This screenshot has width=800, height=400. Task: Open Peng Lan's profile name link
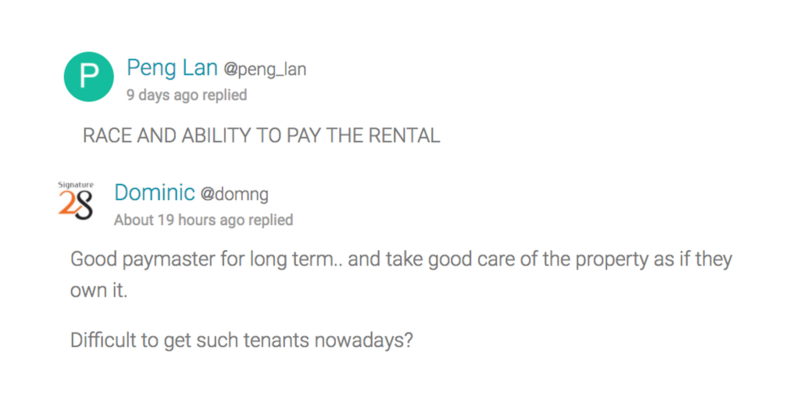172,68
